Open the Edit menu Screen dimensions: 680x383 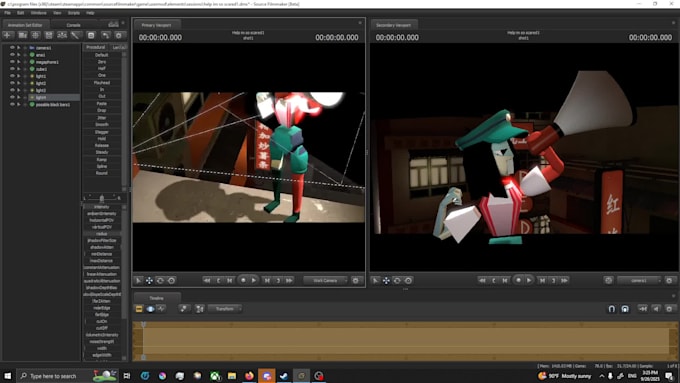click(x=20, y=13)
